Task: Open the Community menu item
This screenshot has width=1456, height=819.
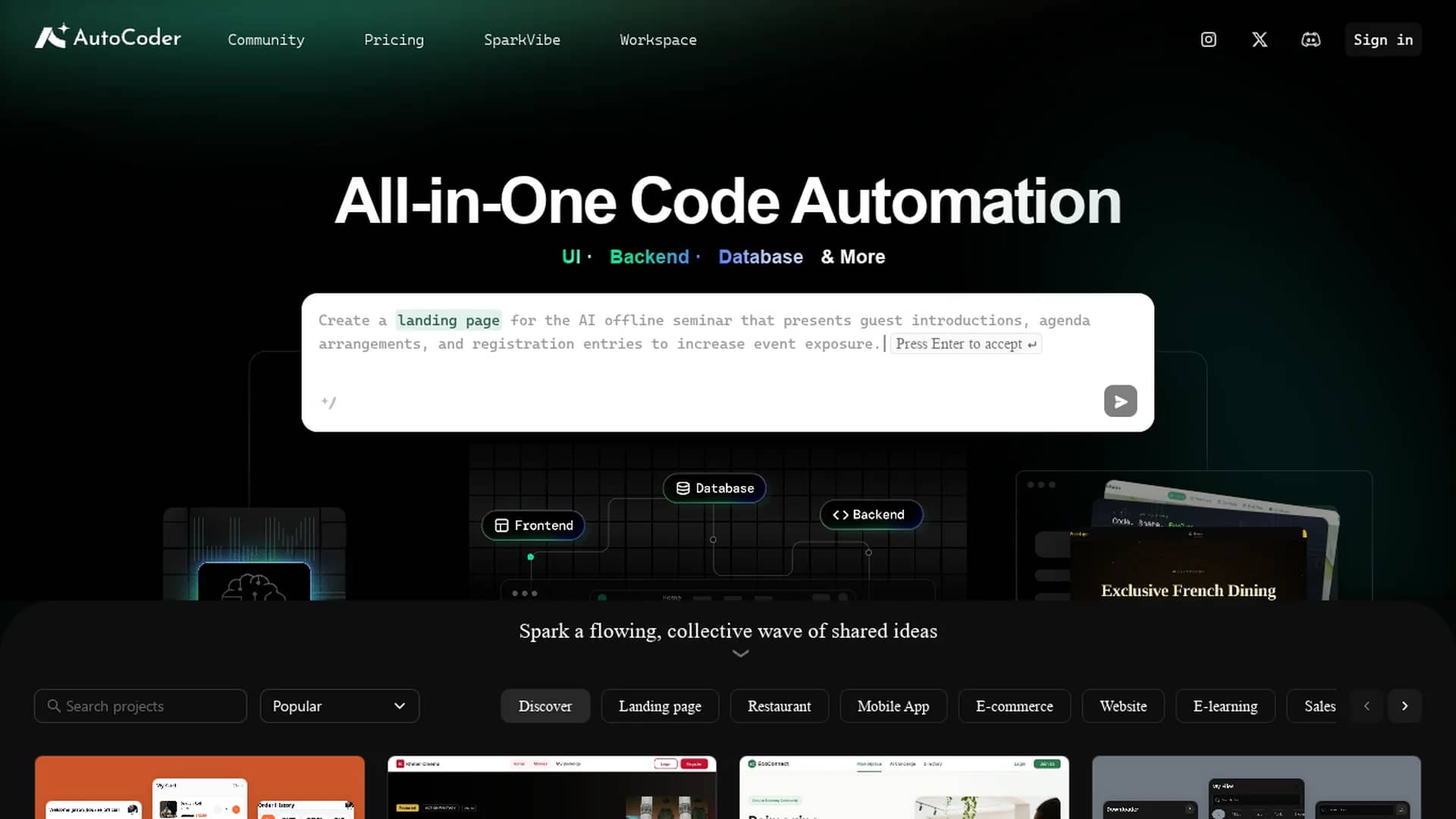Action: [x=266, y=39]
